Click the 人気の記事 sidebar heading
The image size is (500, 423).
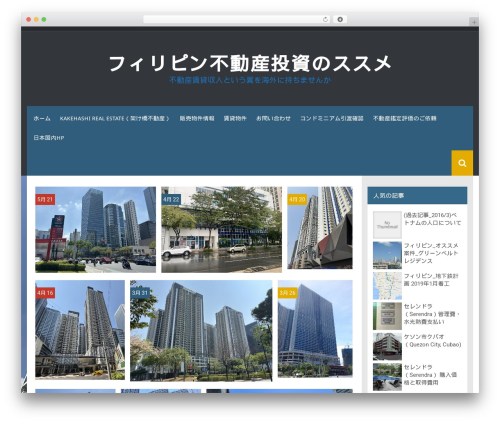[389, 196]
